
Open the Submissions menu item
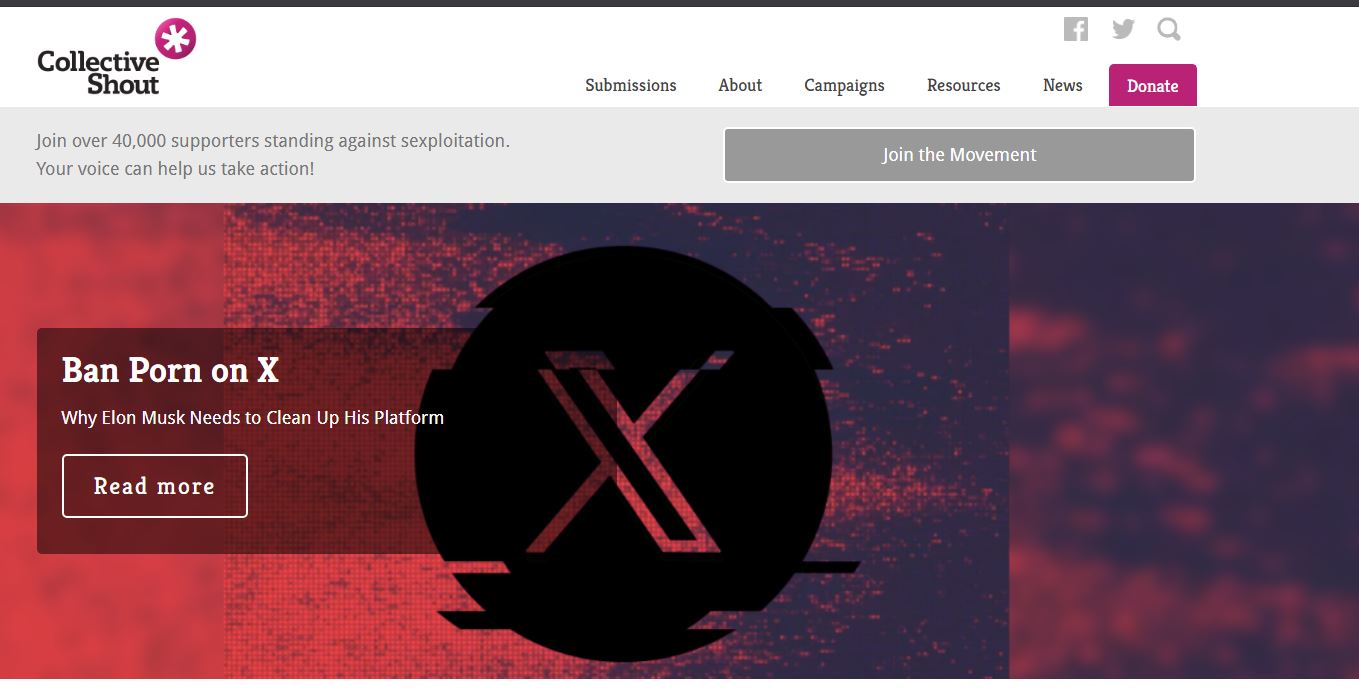[x=631, y=85]
